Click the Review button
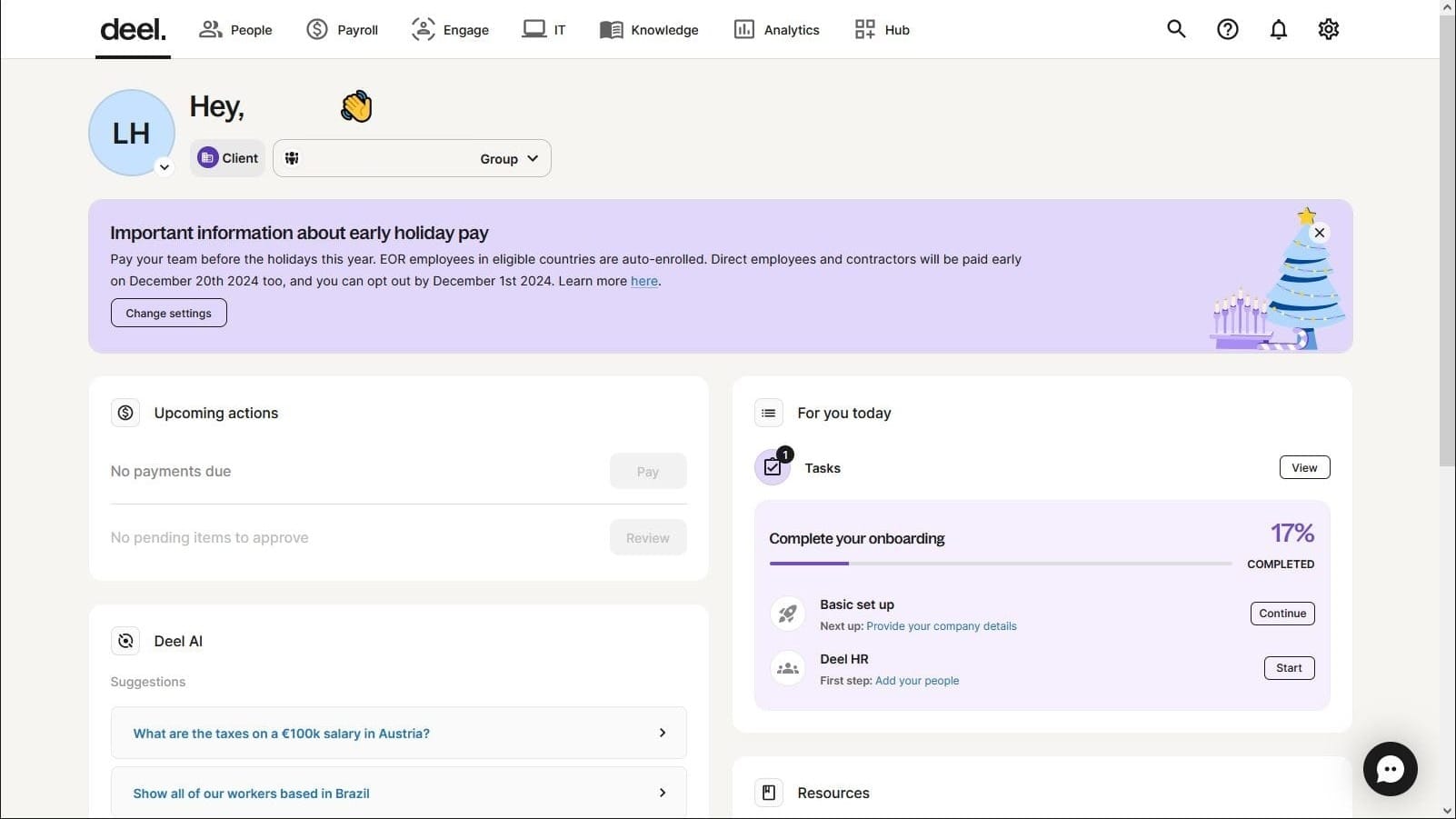The width and height of the screenshot is (1456, 819). click(648, 537)
